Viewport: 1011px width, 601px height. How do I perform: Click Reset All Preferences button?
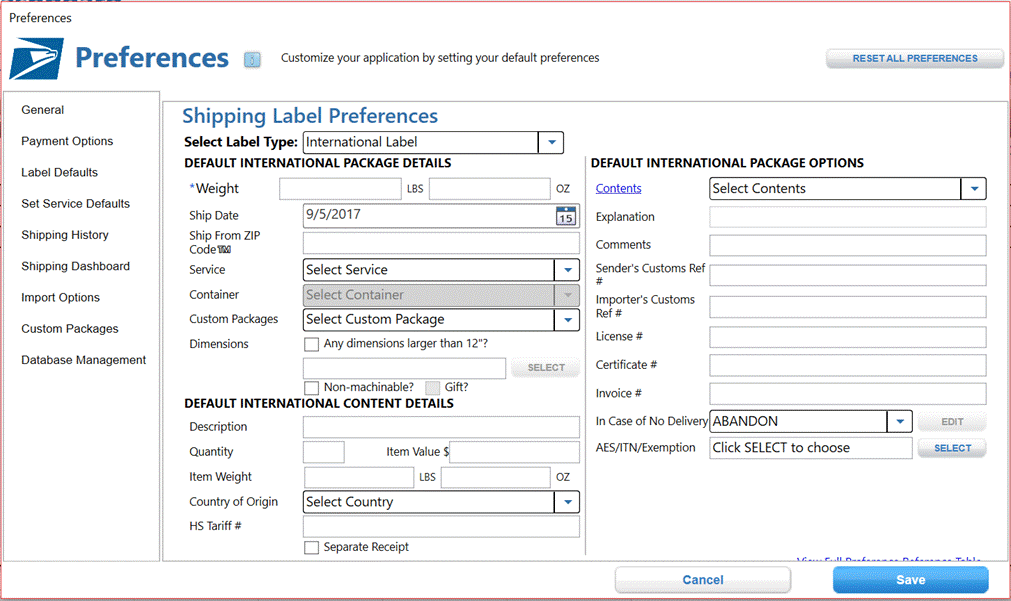(915, 59)
